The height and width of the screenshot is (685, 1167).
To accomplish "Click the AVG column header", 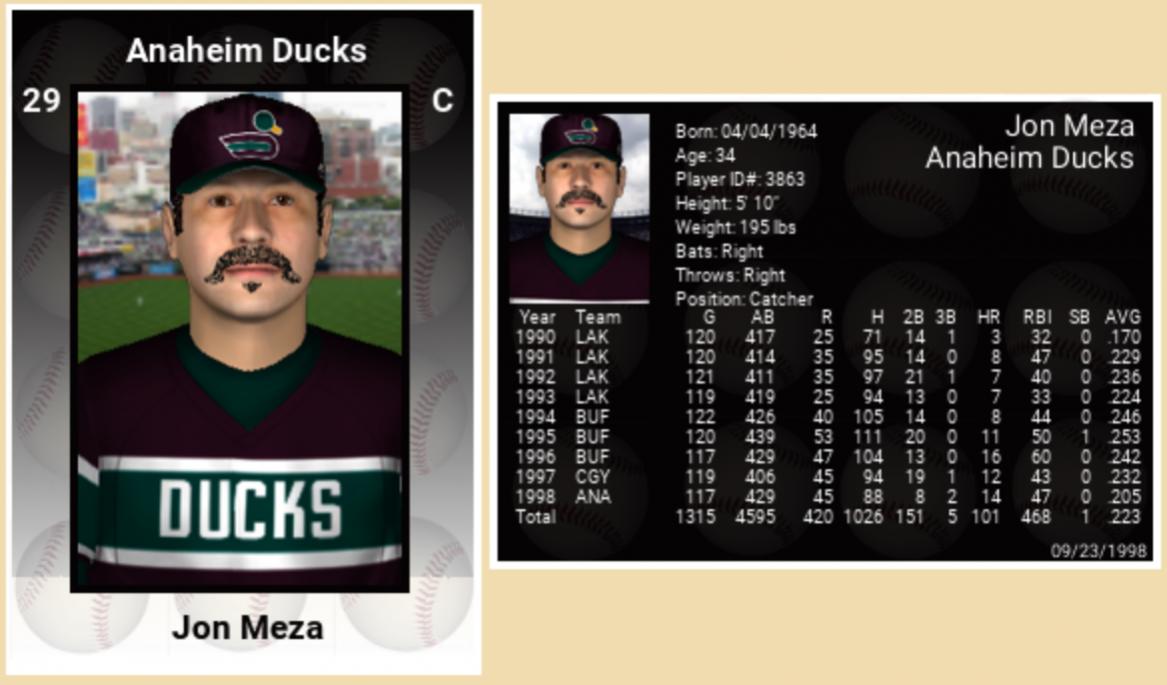I will [x=1122, y=317].
